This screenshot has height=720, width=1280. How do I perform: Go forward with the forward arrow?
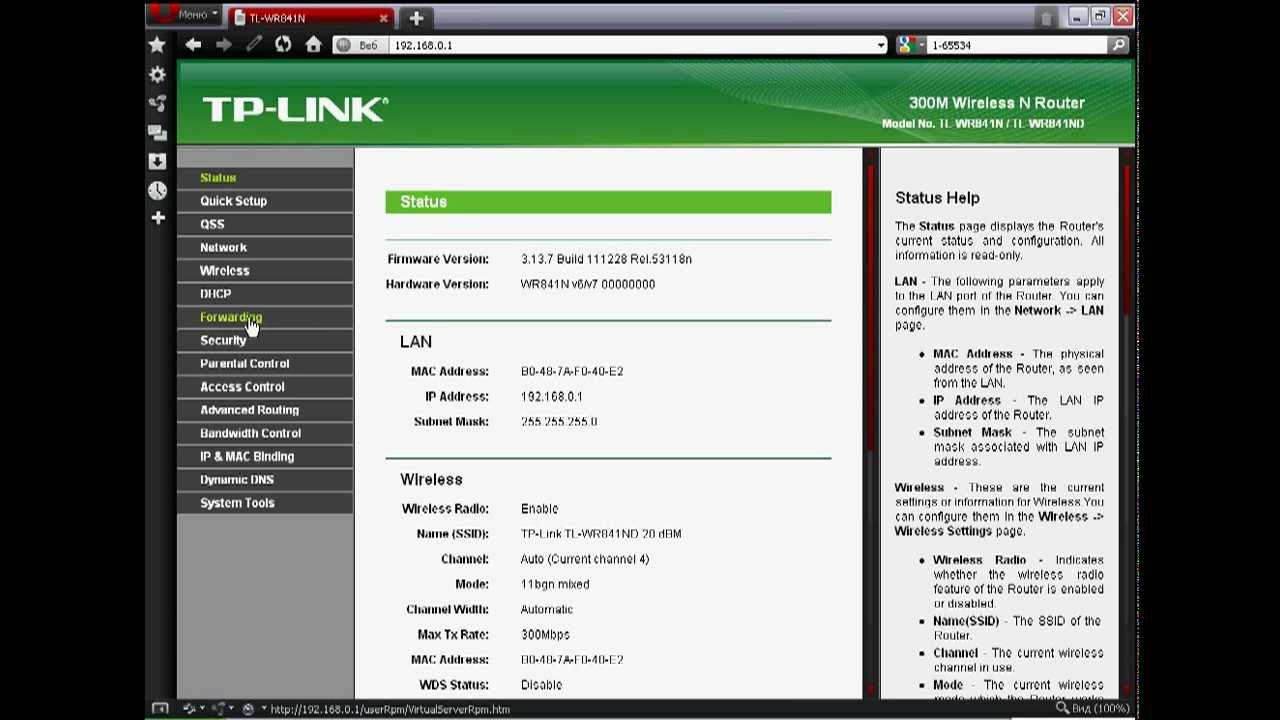224,45
